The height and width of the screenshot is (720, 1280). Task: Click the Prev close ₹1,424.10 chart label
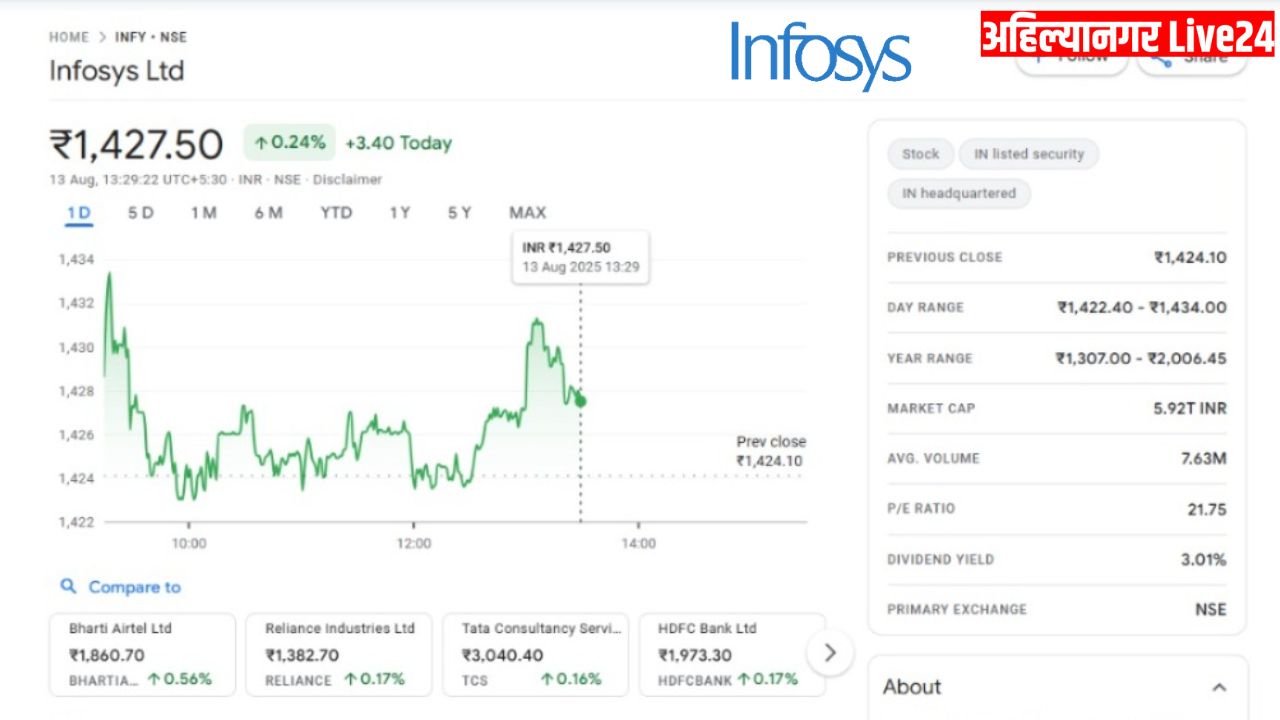tap(770, 451)
